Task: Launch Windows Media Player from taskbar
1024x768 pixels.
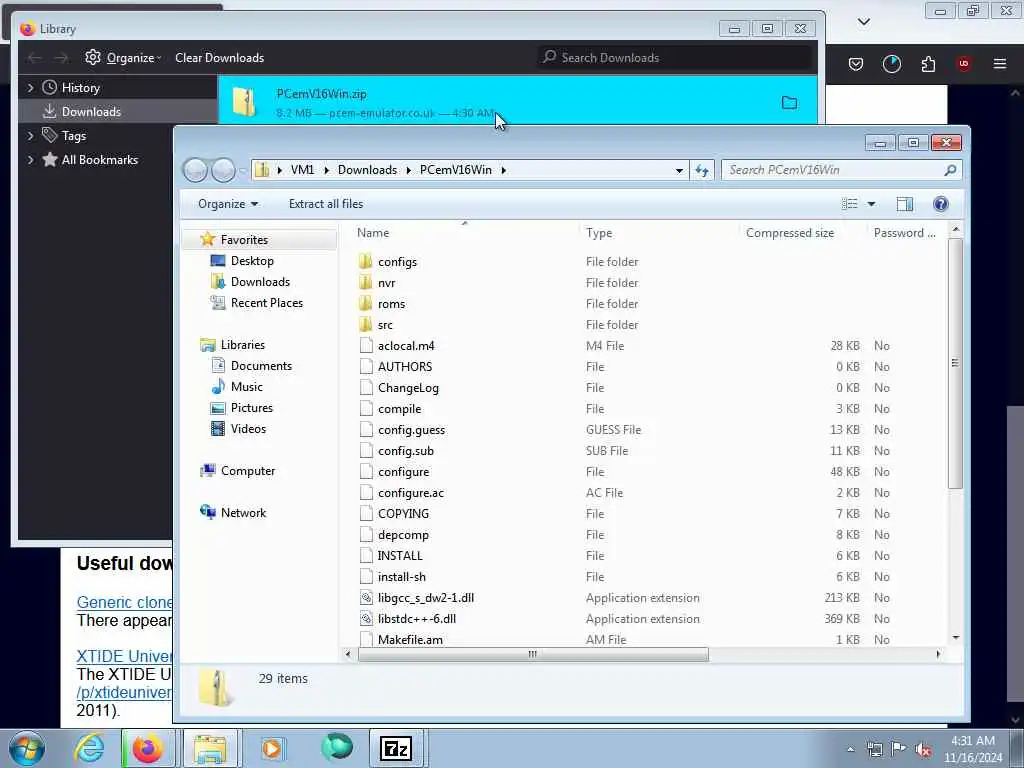Action: [272, 748]
